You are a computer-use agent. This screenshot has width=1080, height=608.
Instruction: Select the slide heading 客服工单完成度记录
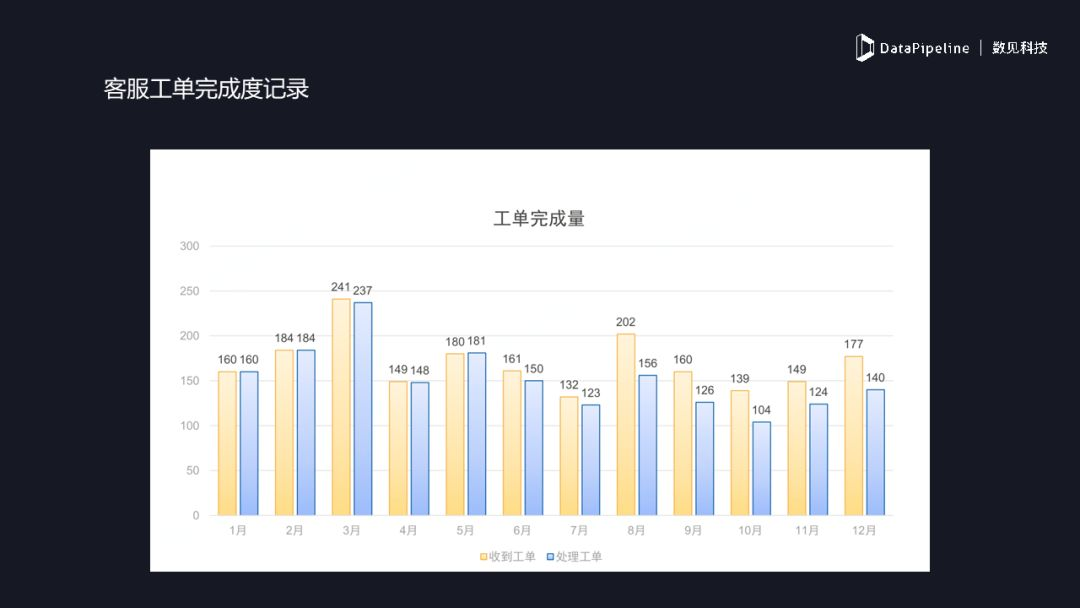[x=206, y=89]
